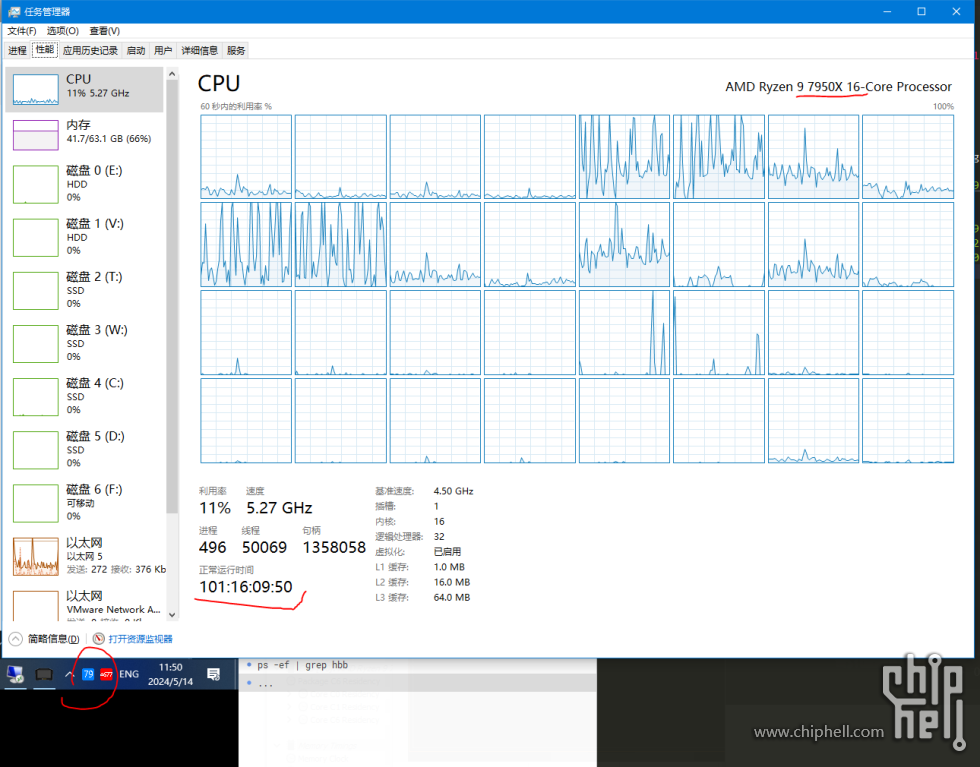Select the CPU mini graph in the sidebar

tap(36, 89)
